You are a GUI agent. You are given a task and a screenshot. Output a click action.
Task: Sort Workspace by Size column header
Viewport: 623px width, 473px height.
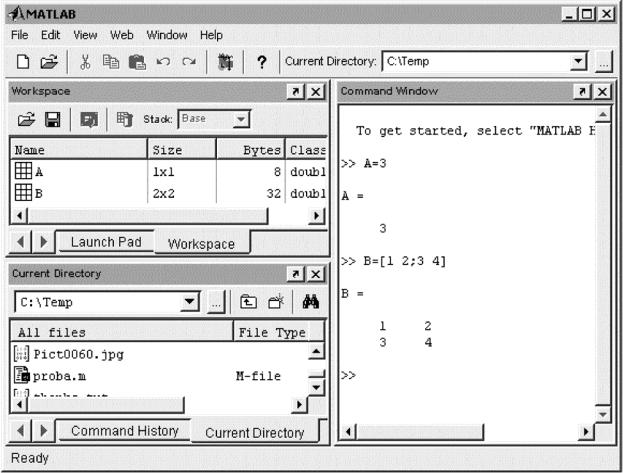coord(182,150)
